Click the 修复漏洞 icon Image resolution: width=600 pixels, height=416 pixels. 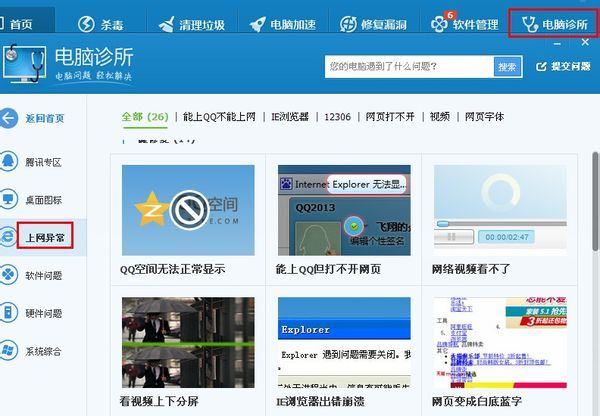[x=348, y=24]
